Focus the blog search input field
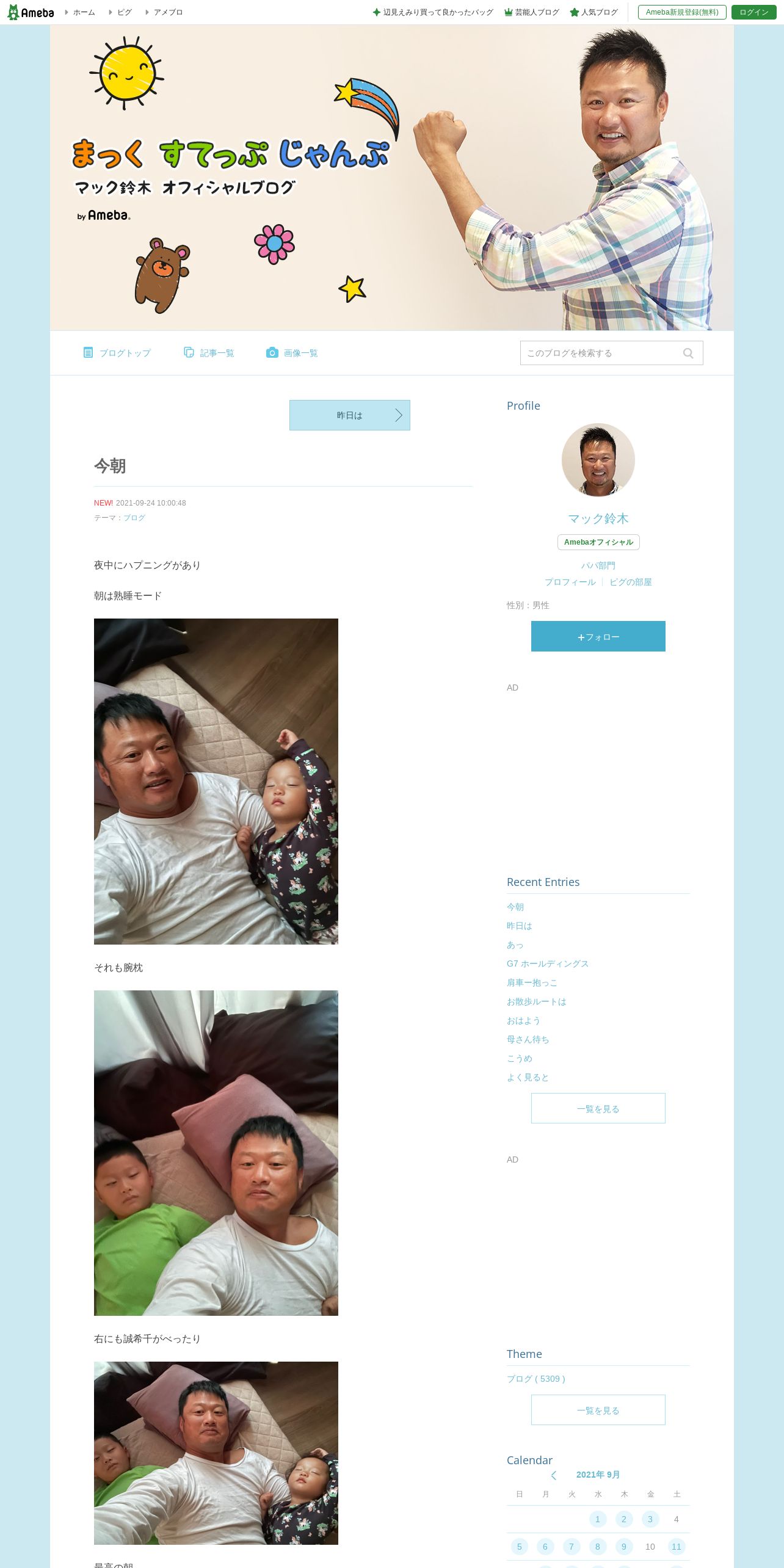 click(x=601, y=353)
